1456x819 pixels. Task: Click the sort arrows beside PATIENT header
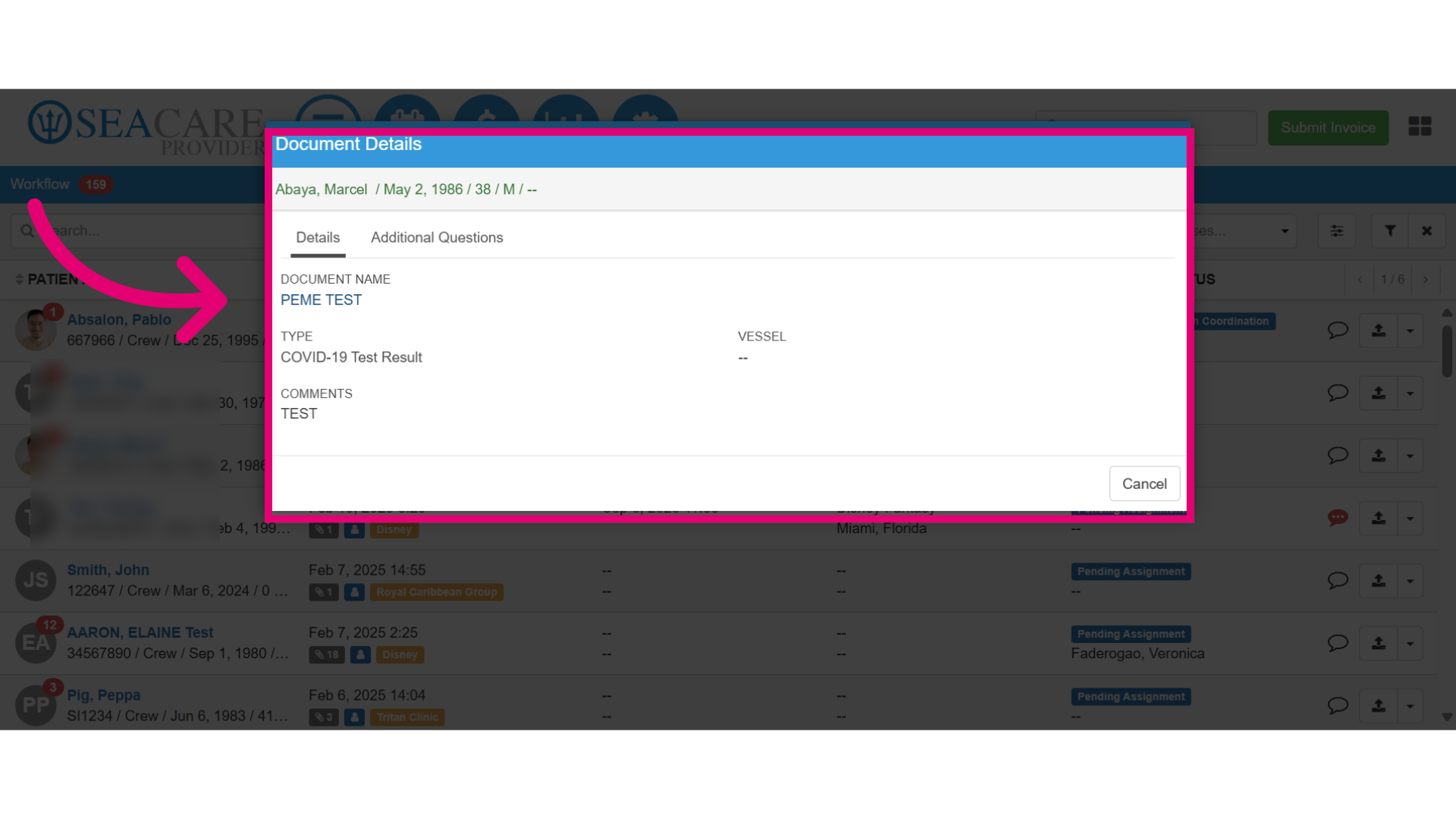click(x=19, y=280)
